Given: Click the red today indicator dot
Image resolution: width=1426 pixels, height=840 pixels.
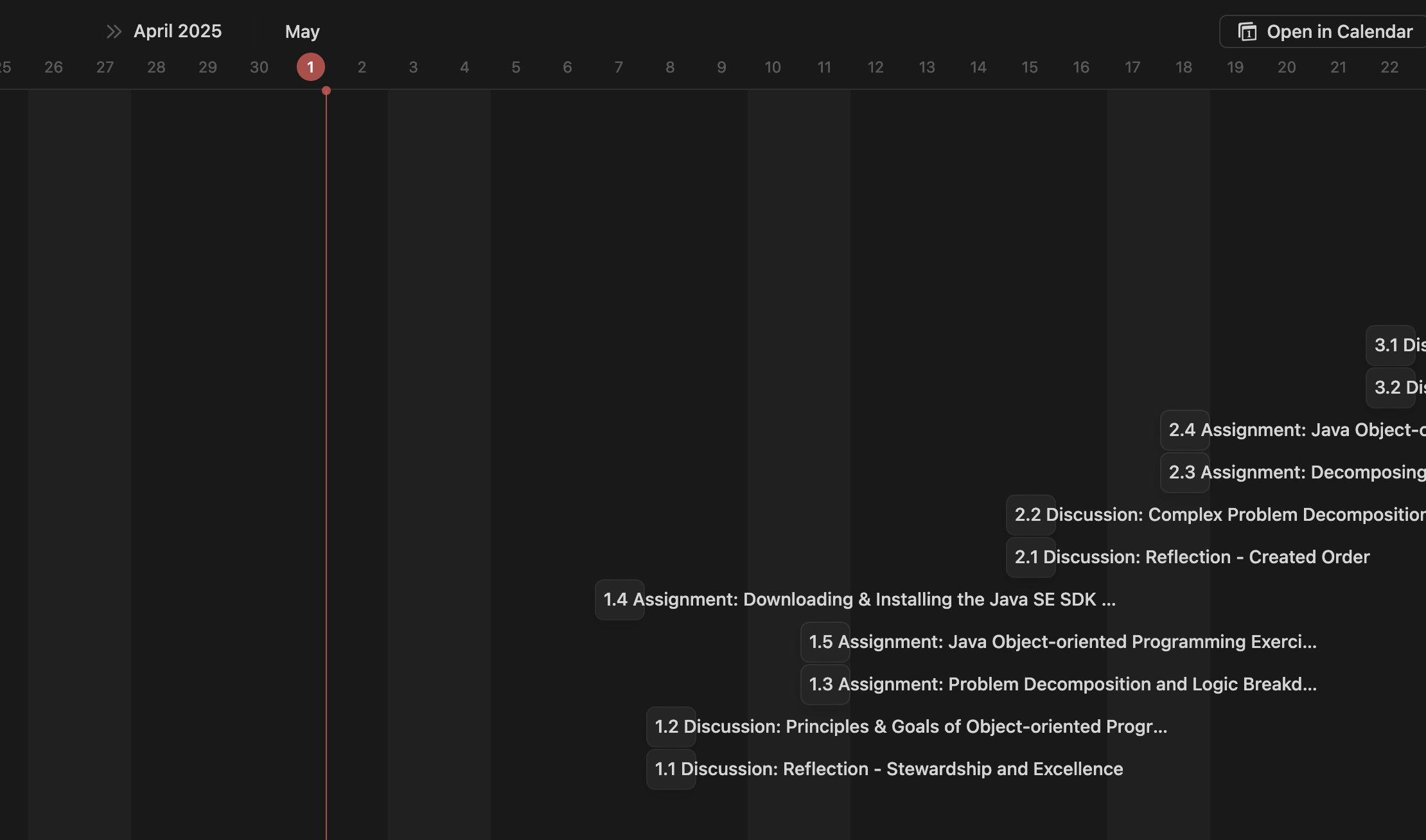Looking at the screenshot, I should pyautogui.click(x=326, y=91).
